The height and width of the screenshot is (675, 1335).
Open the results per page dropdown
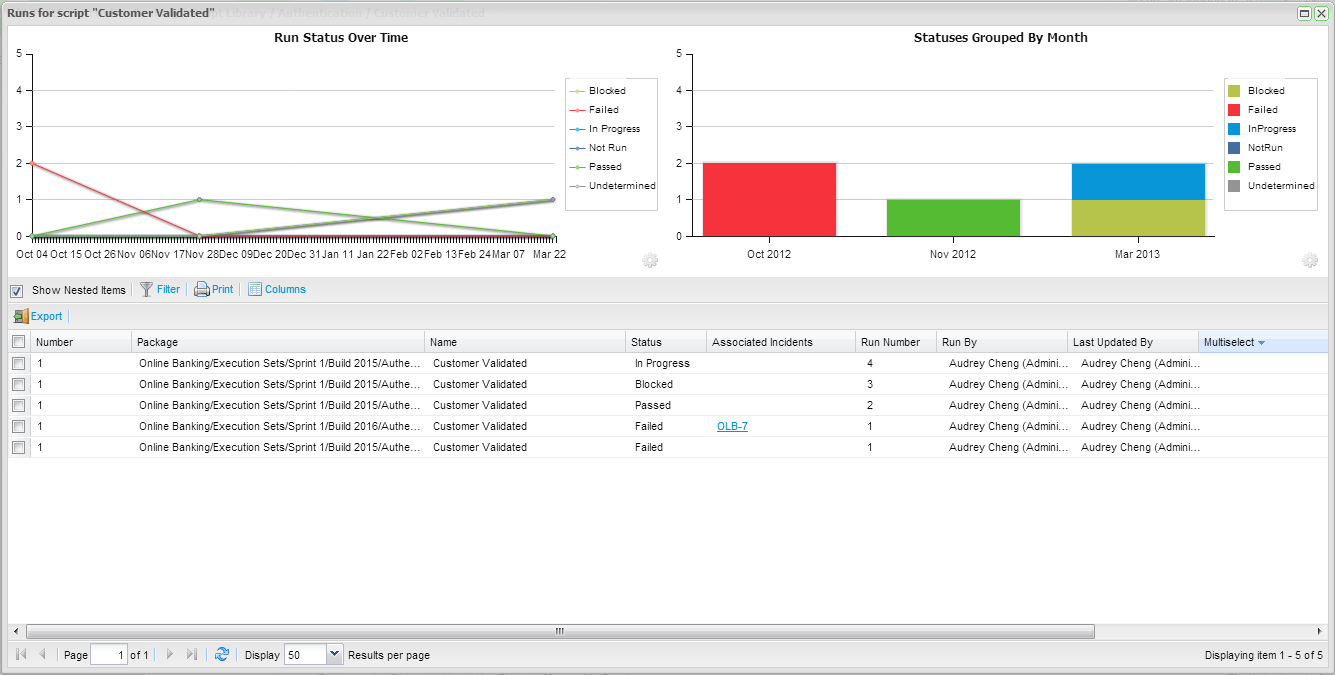[334, 655]
